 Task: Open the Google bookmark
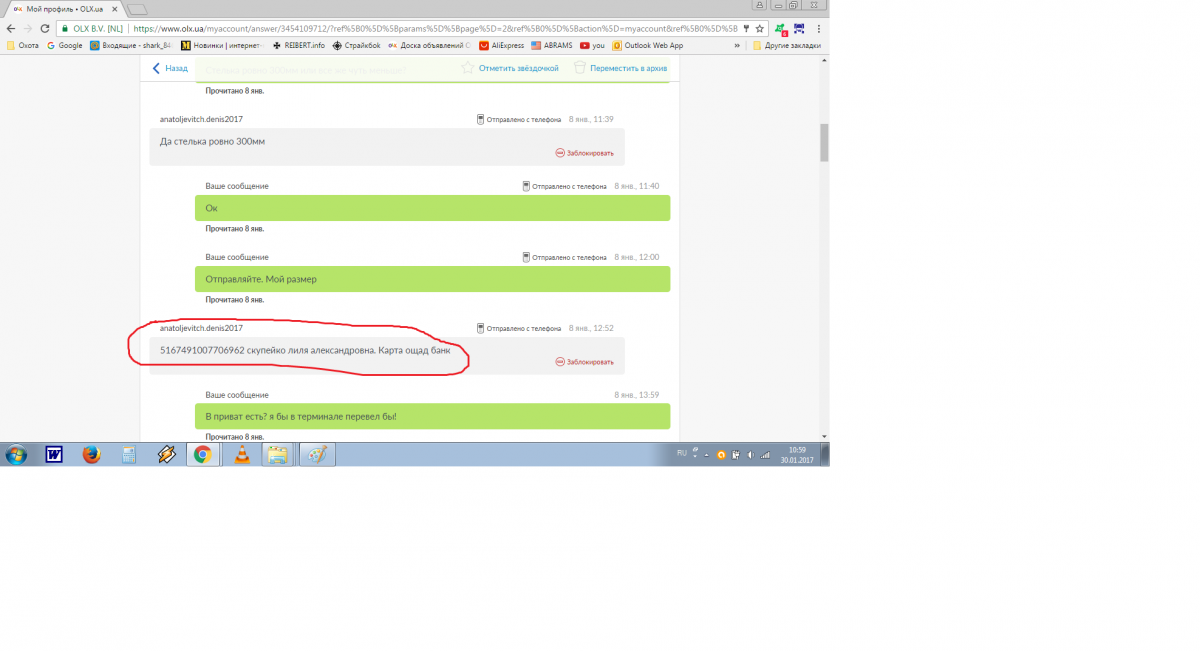coord(65,45)
